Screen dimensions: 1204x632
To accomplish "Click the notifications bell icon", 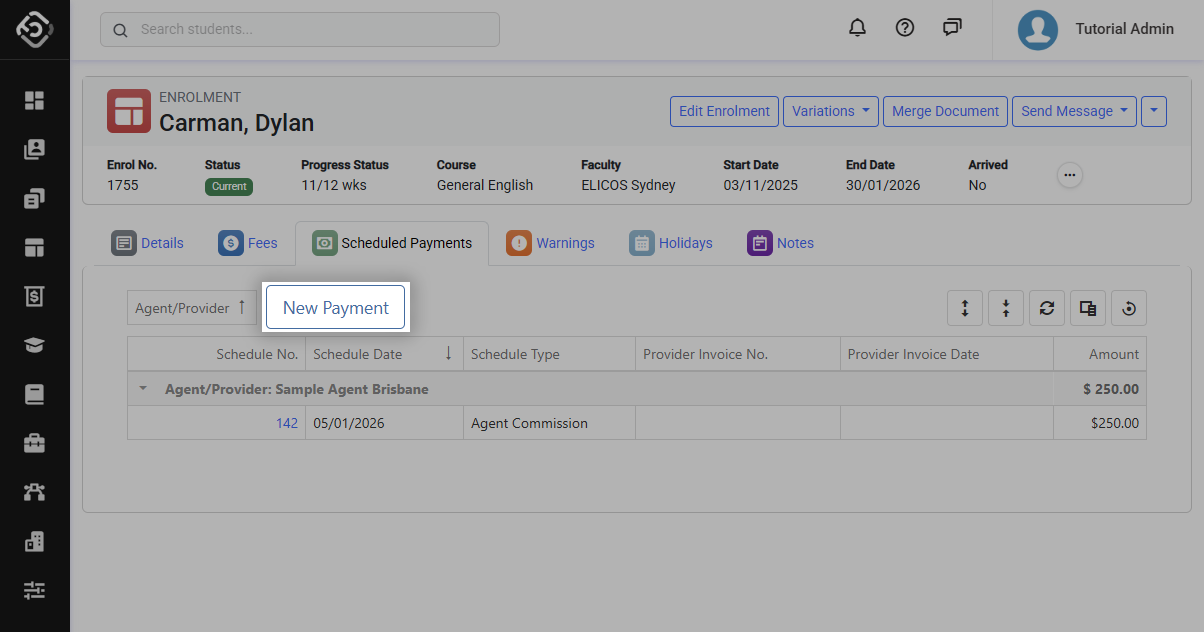I will point(857,28).
